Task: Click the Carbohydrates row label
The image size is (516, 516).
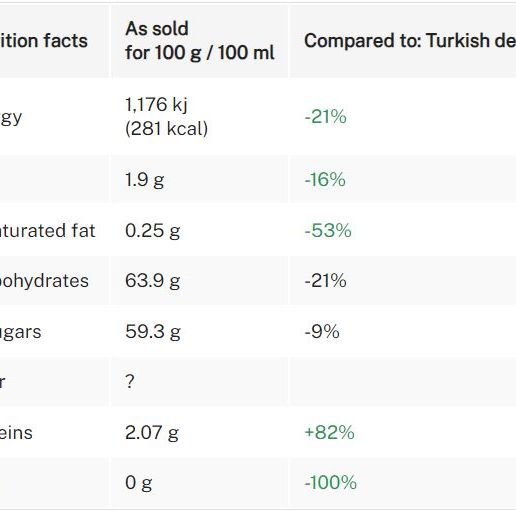Action: click(x=44, y=281)
